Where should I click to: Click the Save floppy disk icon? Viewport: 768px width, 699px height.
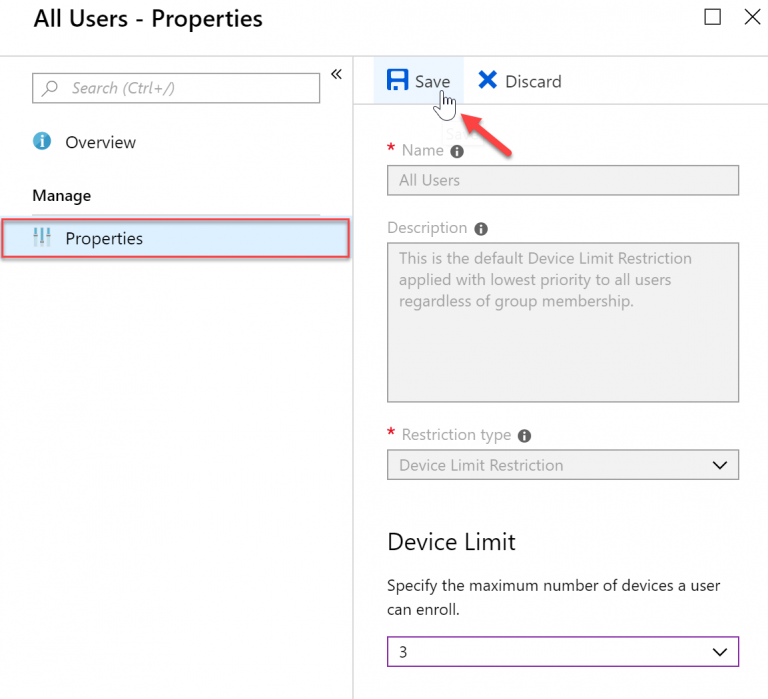point(397,80)
